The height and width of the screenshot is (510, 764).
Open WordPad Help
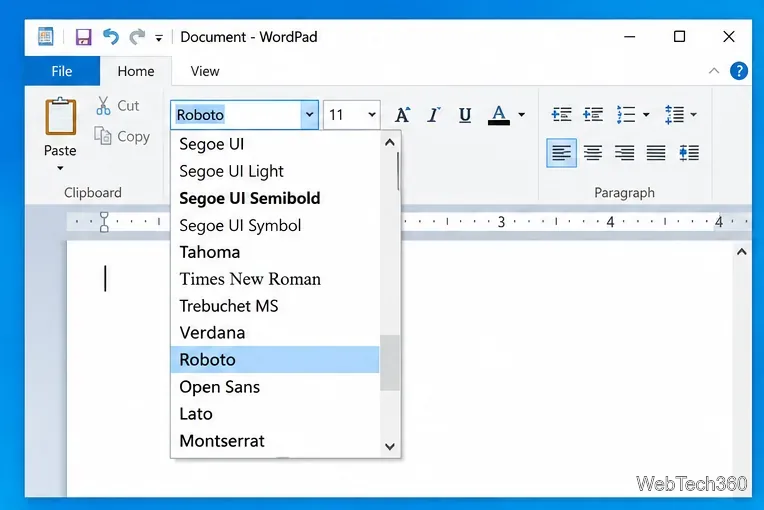click(739, 71)
